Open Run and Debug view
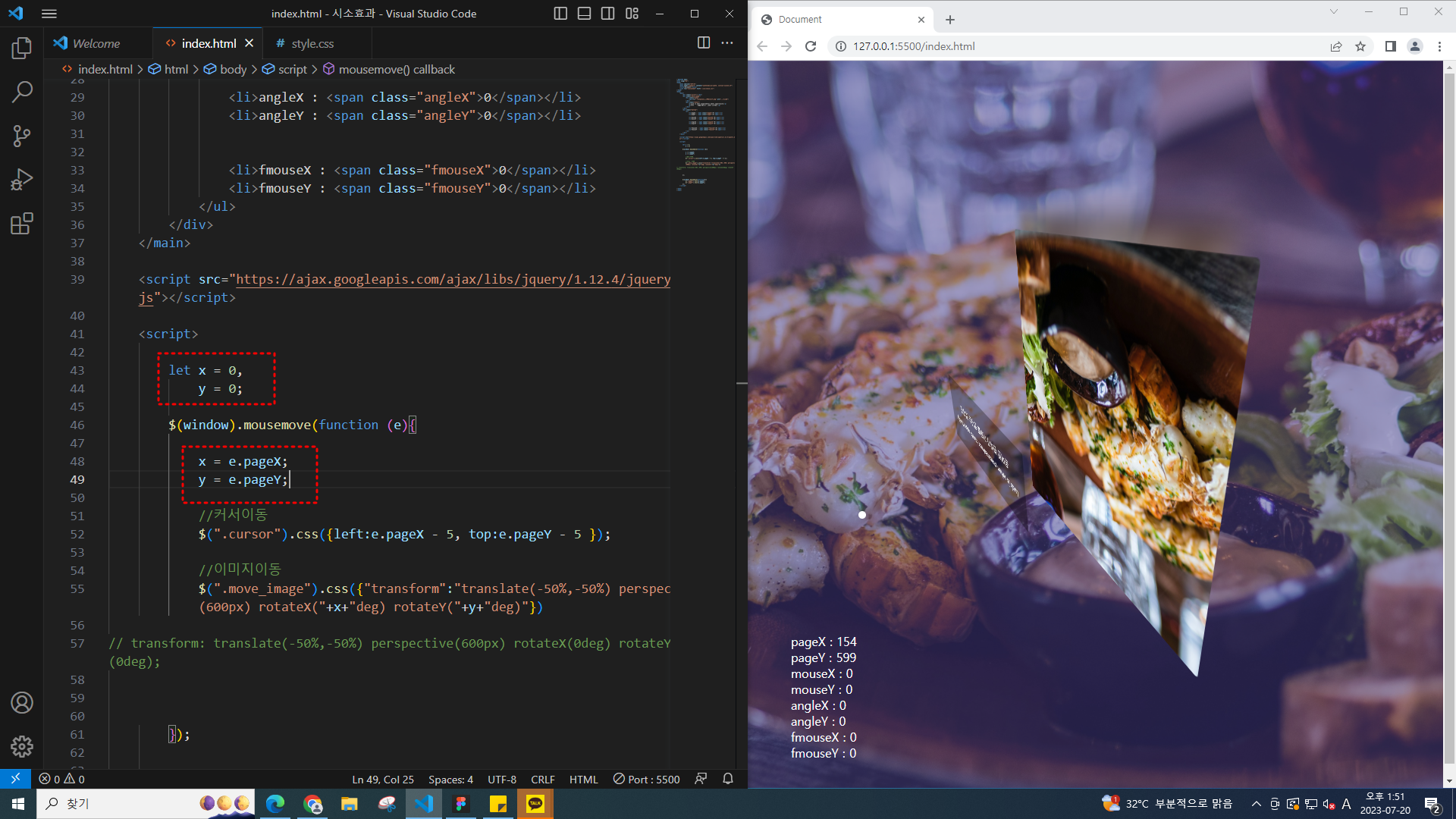Screen dimensions: 1456x819 point(21,180)
